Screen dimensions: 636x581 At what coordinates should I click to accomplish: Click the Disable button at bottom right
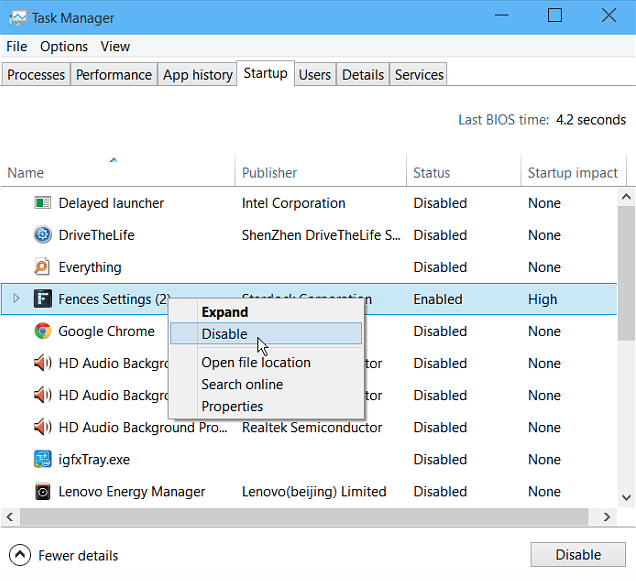[578, 554]
